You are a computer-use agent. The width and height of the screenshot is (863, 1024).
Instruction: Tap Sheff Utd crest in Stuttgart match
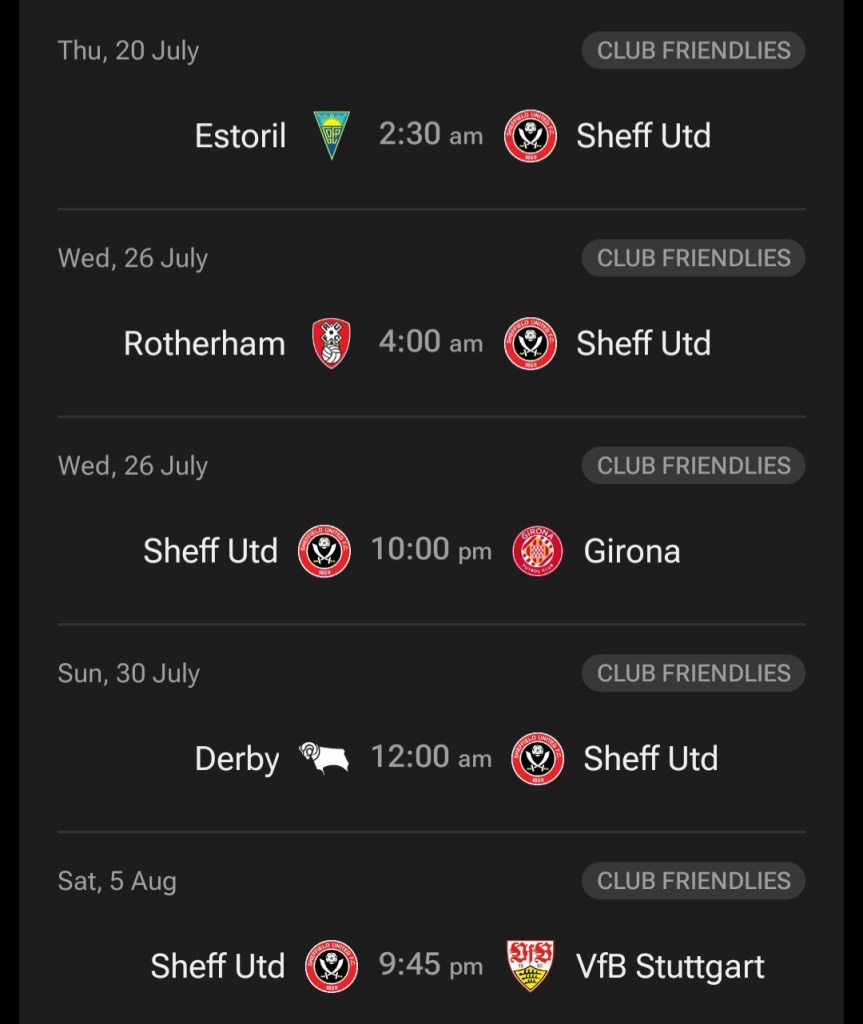[x=331, y=966]
